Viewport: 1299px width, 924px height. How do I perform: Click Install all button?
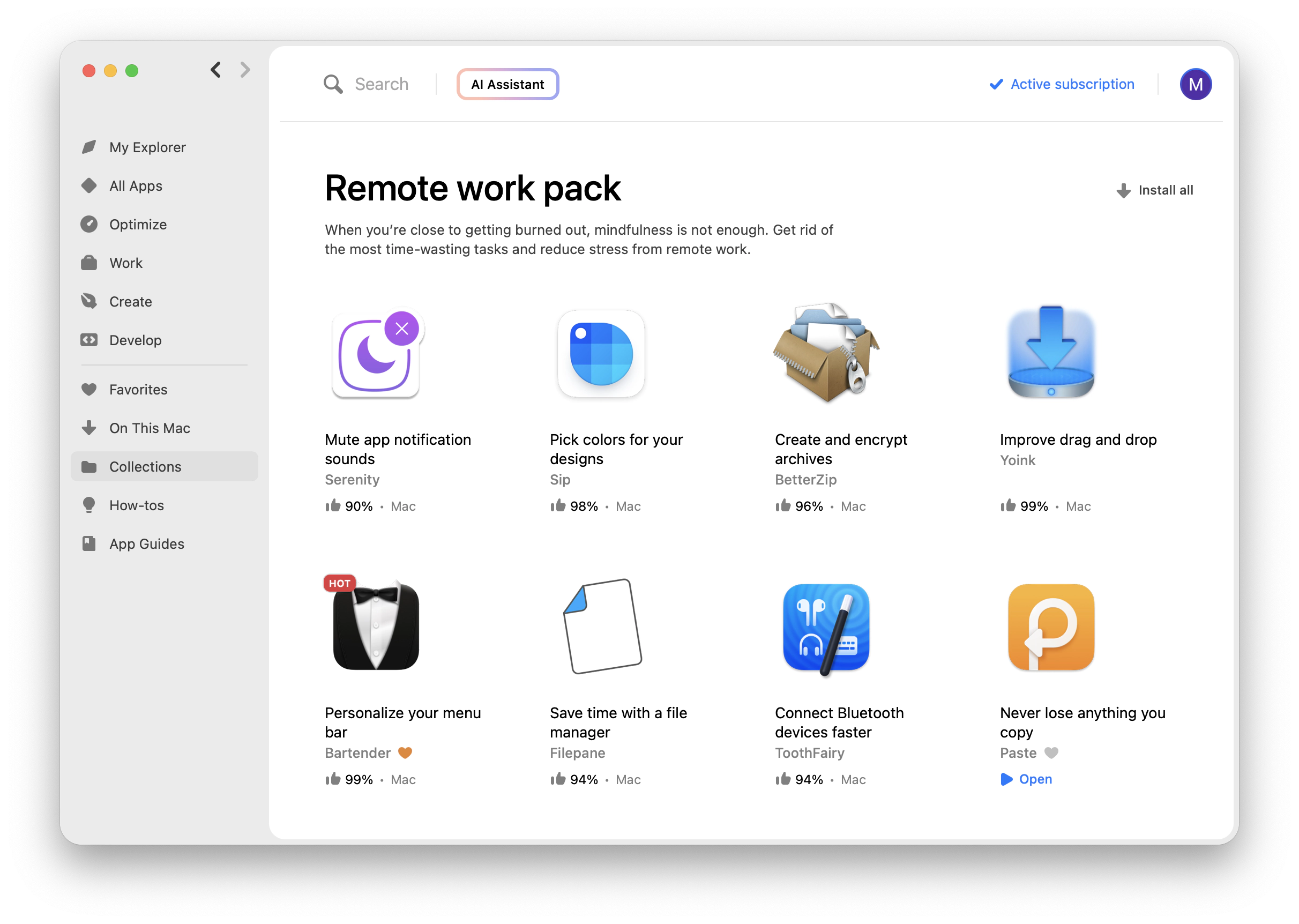coord(1154,189)
